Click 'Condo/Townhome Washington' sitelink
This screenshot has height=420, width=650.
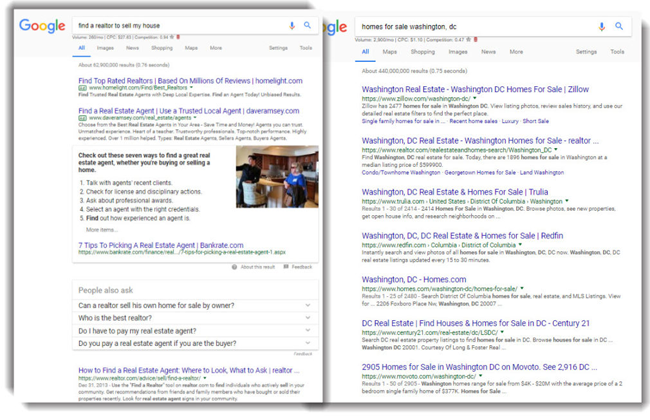pyautogui.click(x=401, y=172)
